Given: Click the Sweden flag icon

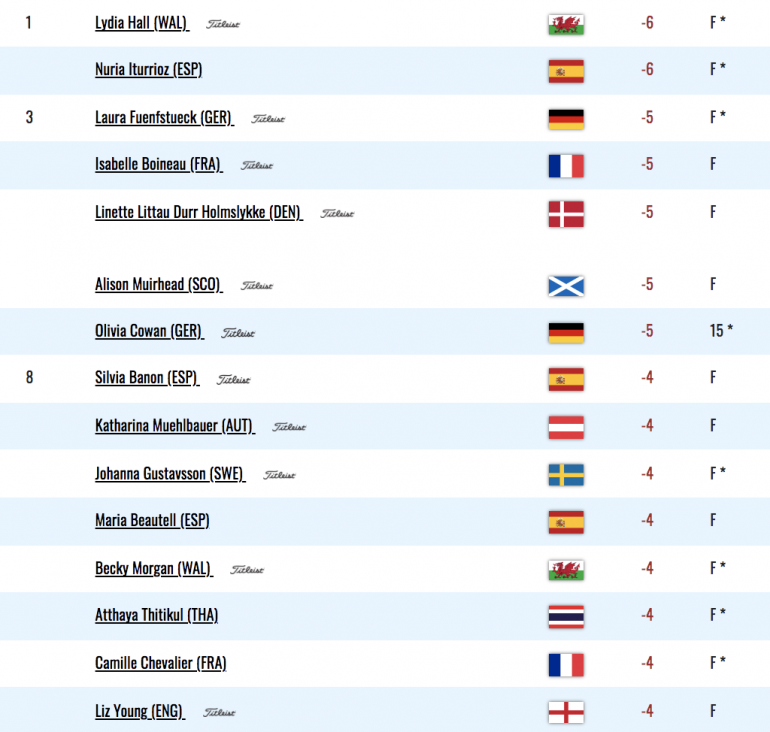Looking at the screenshot, I should [x=566, y=475].
